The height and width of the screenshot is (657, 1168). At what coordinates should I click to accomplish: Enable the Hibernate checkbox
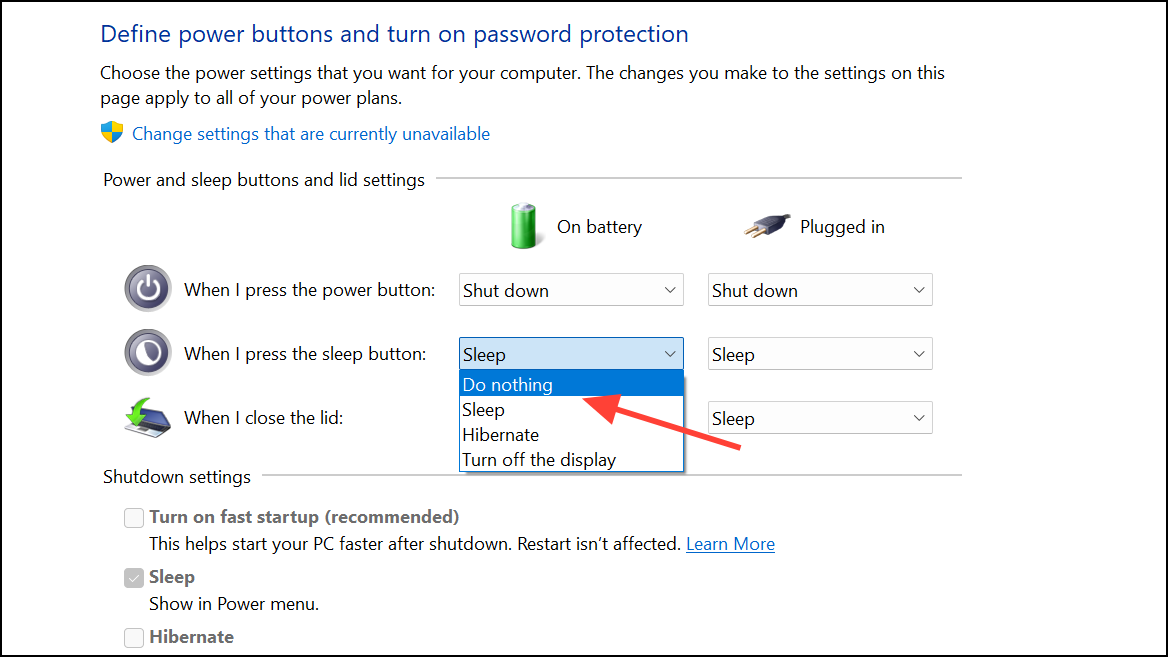coord(134,637)
